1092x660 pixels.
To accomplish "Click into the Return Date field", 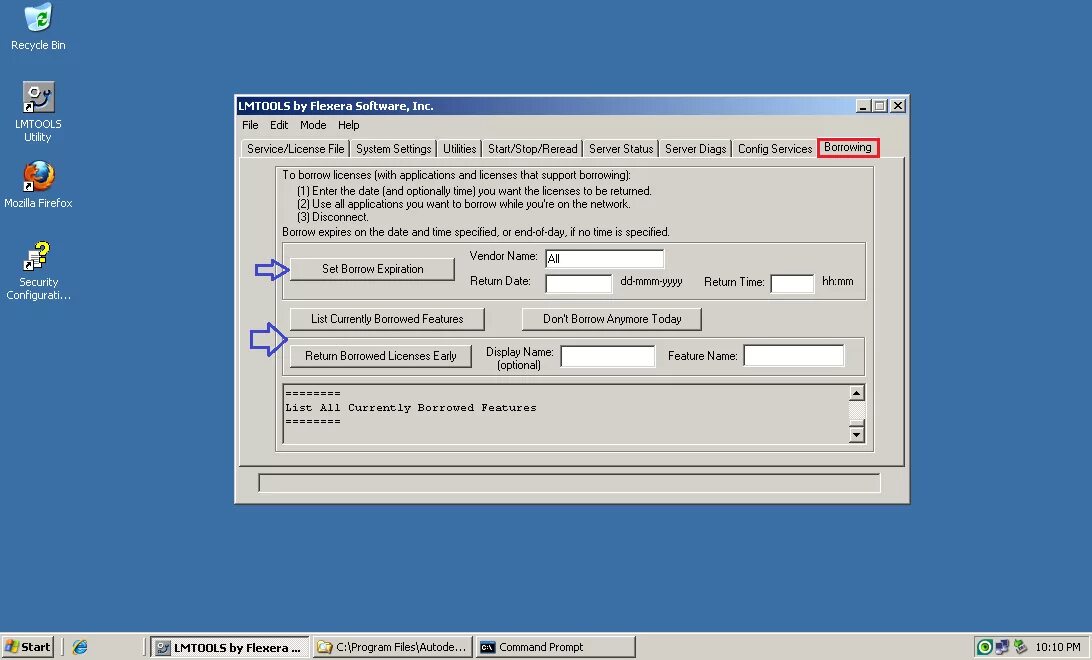I will (579, 283).
